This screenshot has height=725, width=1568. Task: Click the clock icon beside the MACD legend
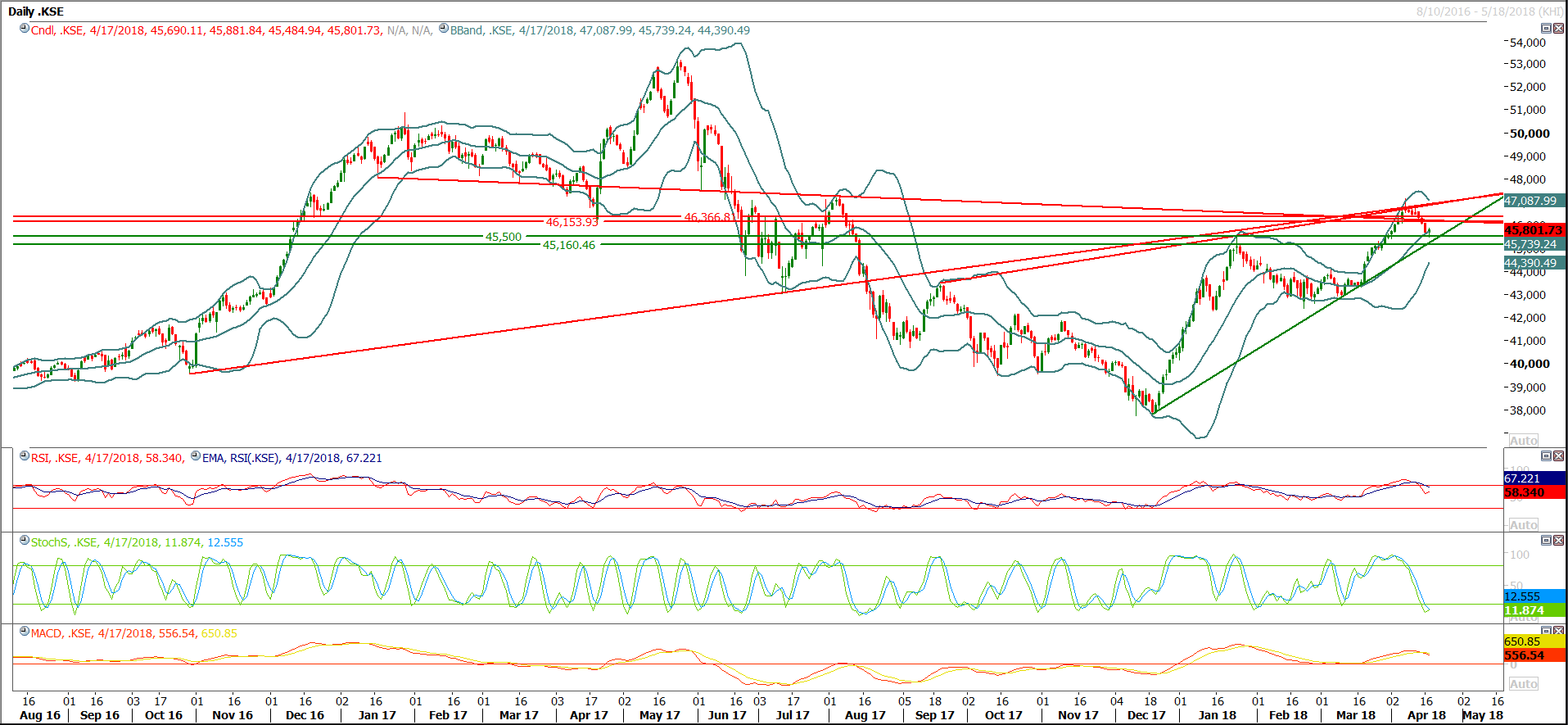(x=25, y=632)
